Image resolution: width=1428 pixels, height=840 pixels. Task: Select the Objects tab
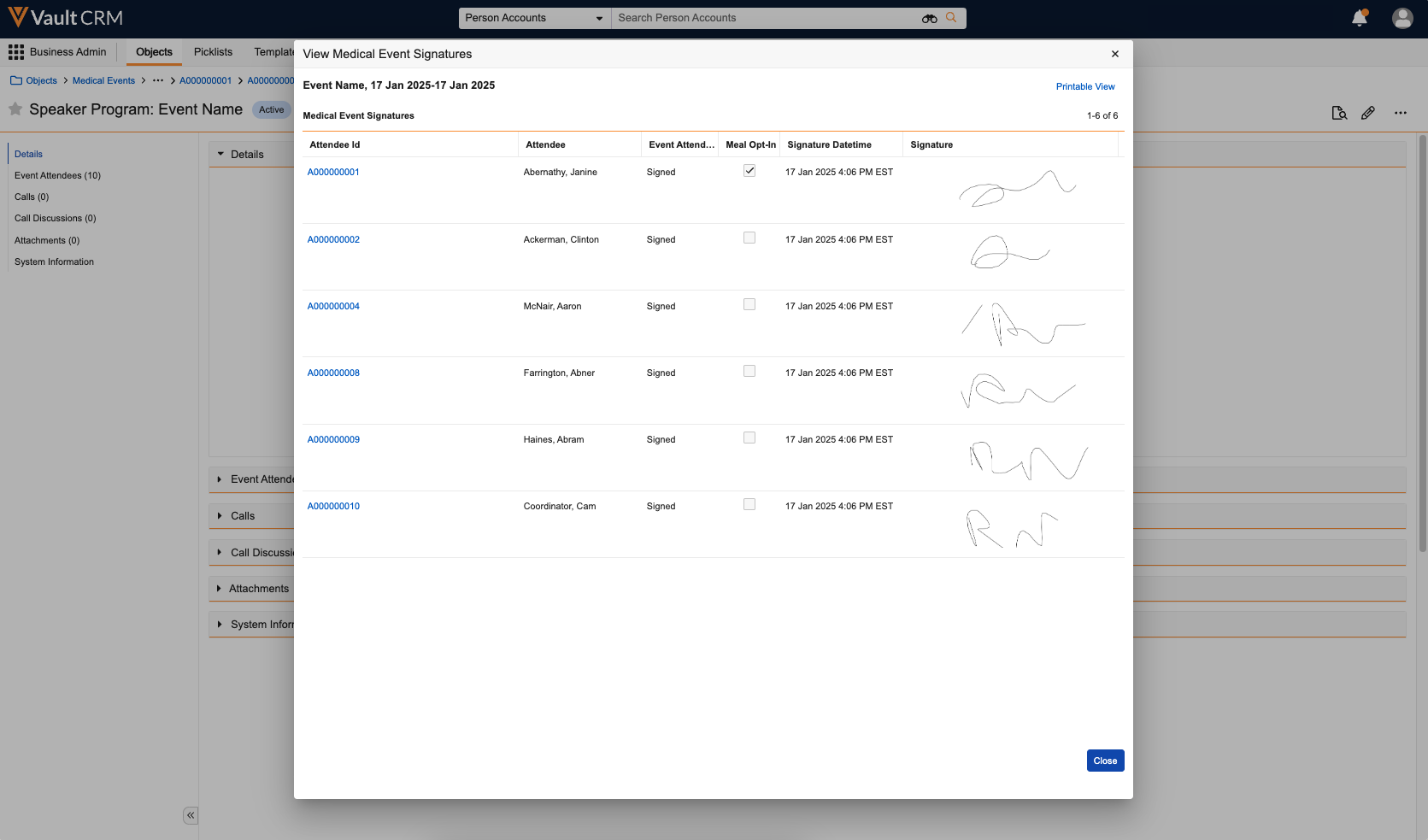tap(154, 52)
